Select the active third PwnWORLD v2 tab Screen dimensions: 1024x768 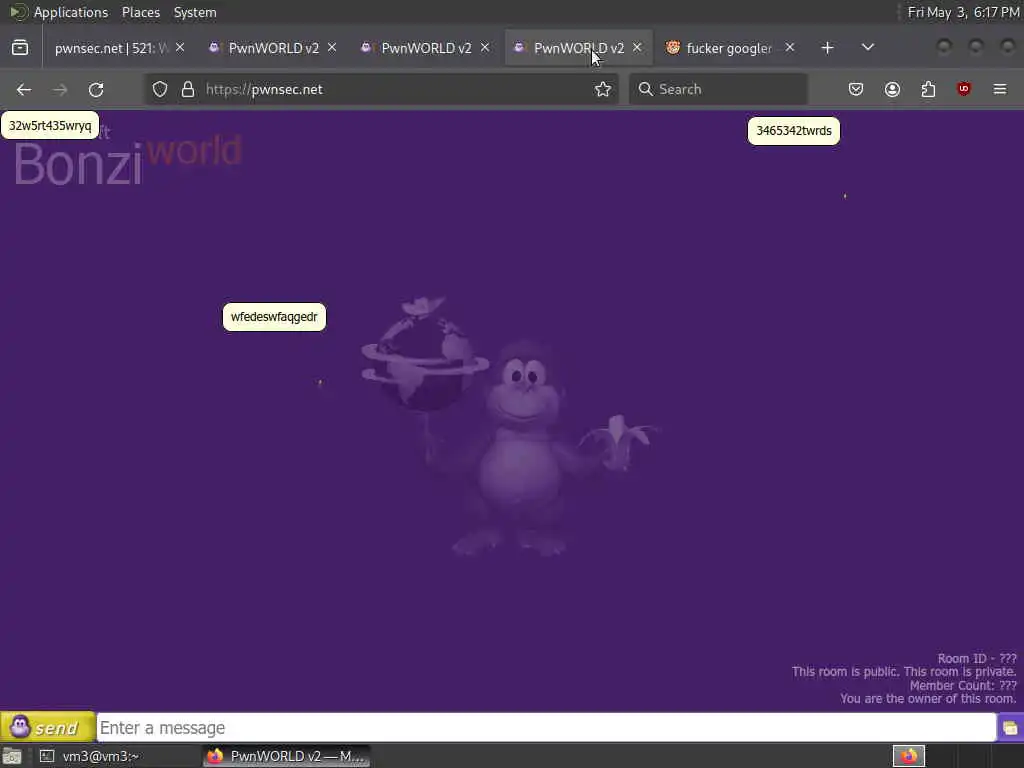tap(579, 48)
